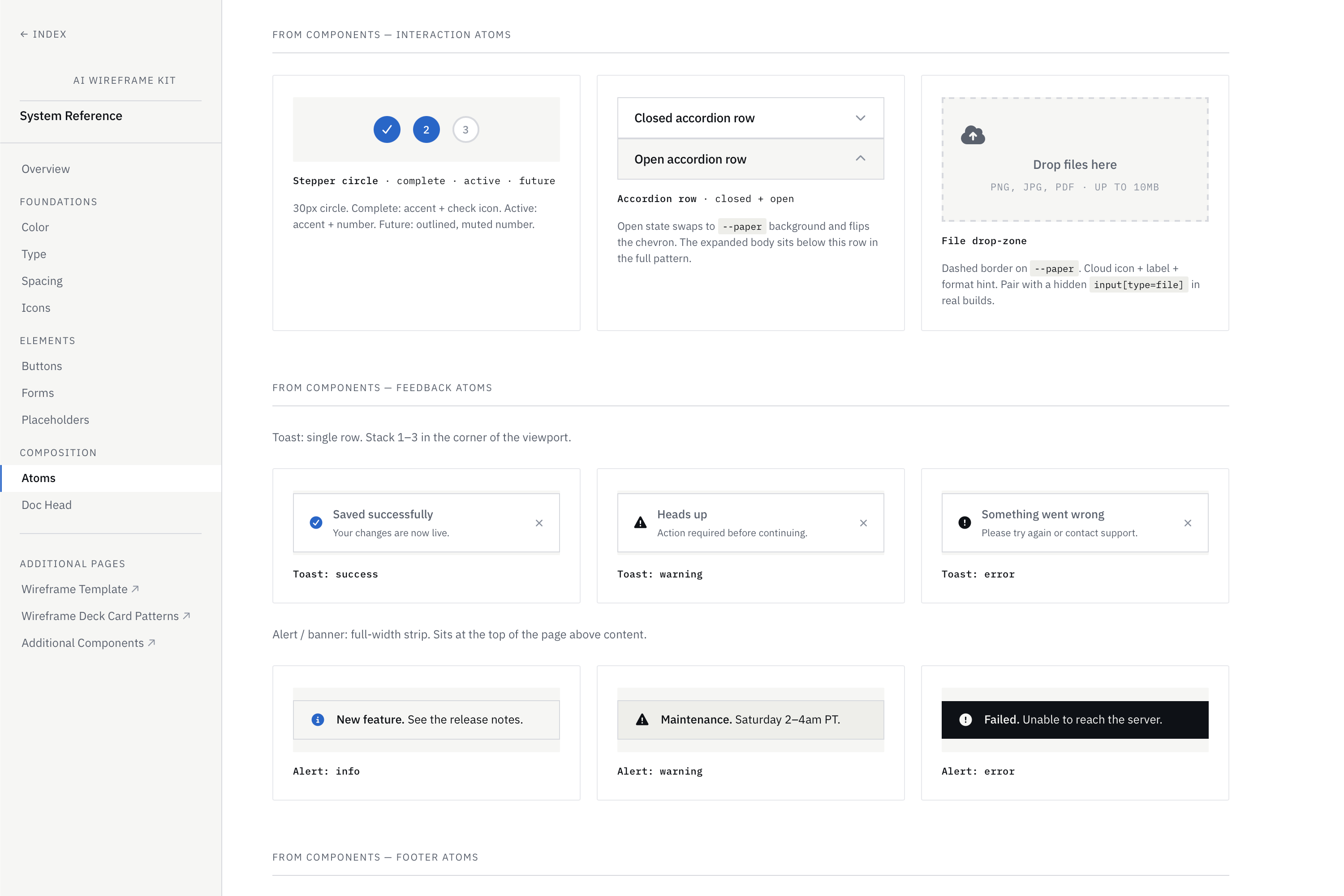
Task: Dismiss the Heads up toast
Action: tap(863, 523)
